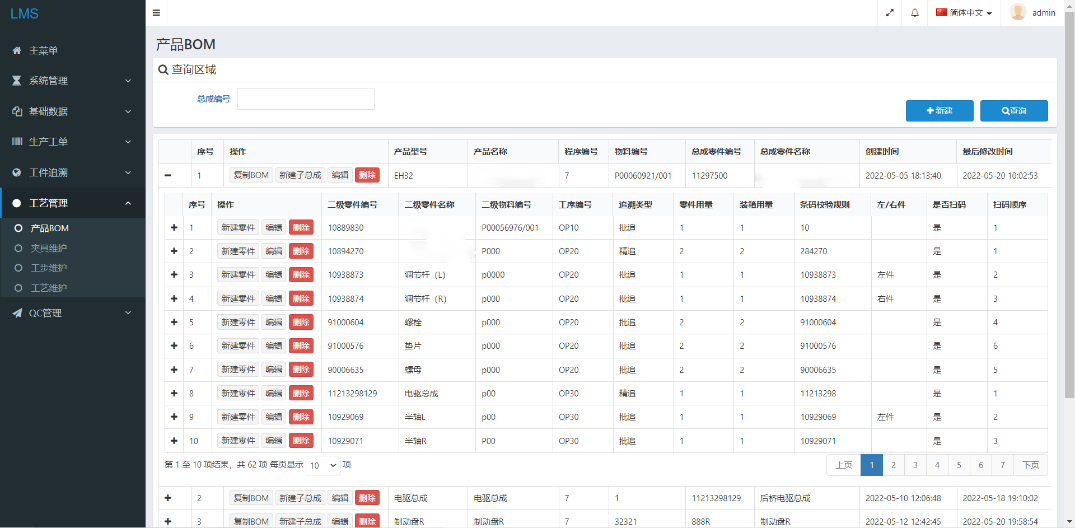Open the 简体中文 language dropdown
This screenshot has width=1075, height=528.
click(965, 13)
